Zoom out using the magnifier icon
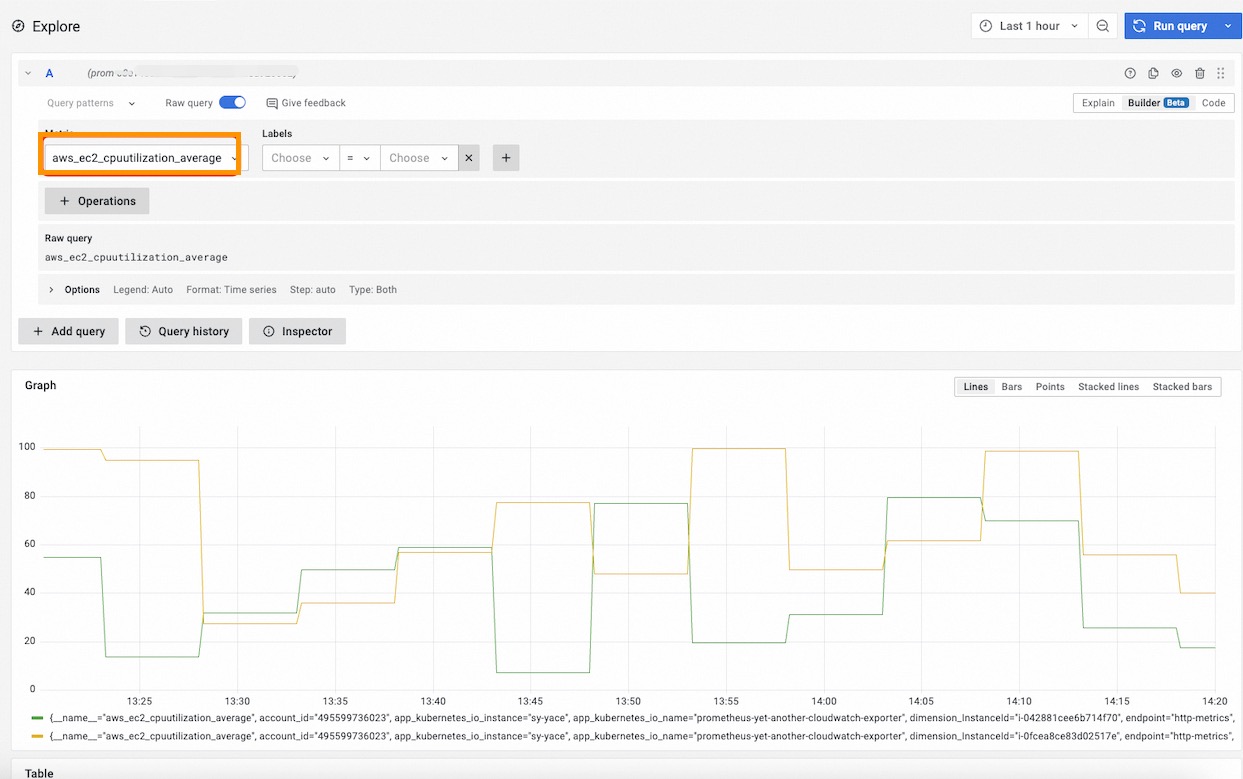The width and height of the screenshot is (1243, 779). 1103,25
